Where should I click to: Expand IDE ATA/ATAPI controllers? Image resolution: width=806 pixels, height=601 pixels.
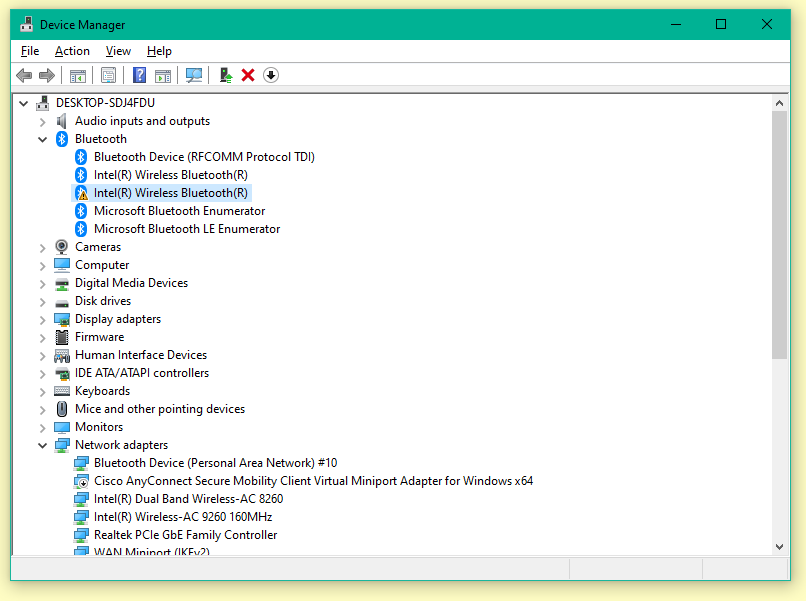(43, 374)
